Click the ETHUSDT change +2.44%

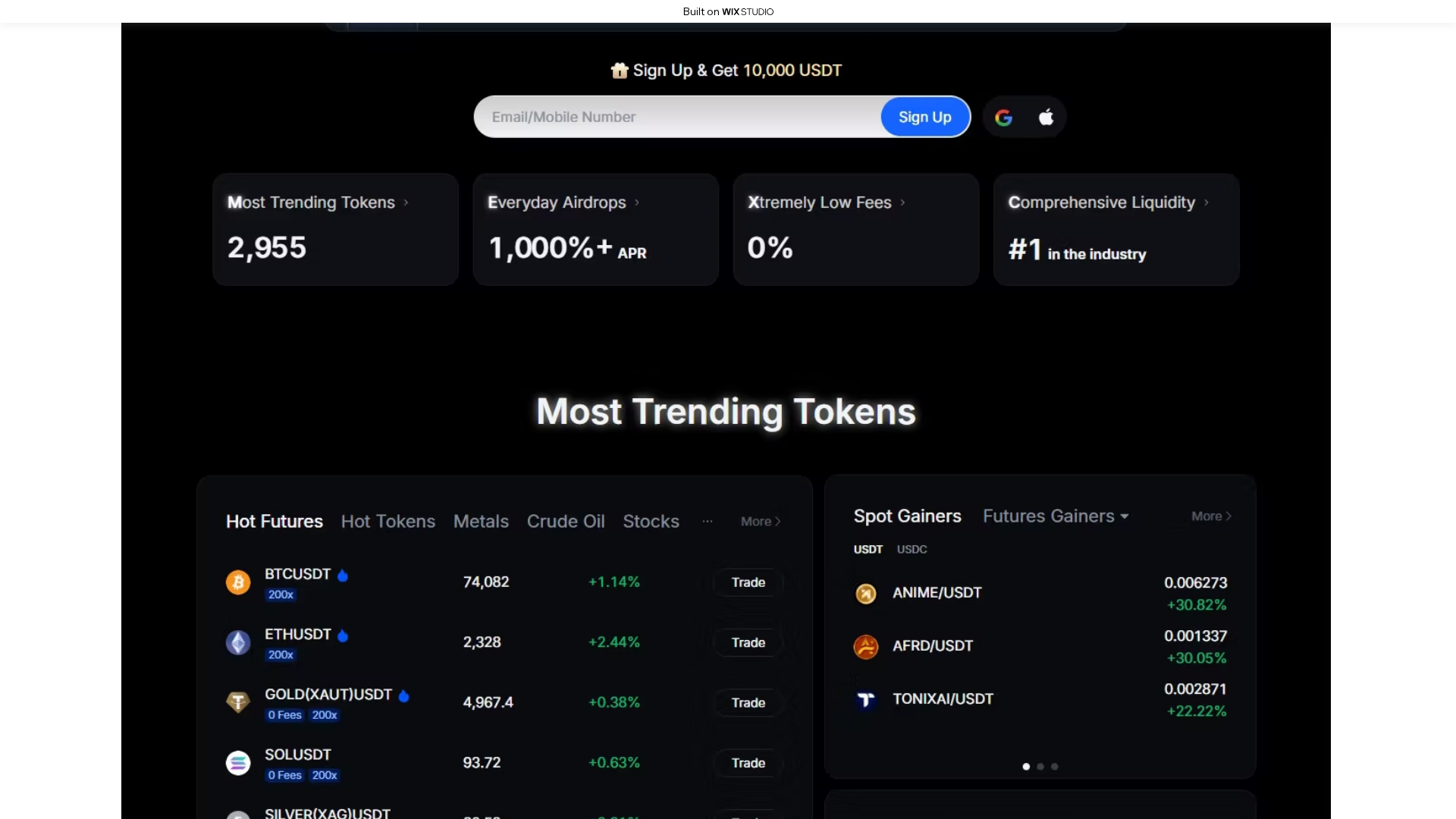(x=614, y=643)
